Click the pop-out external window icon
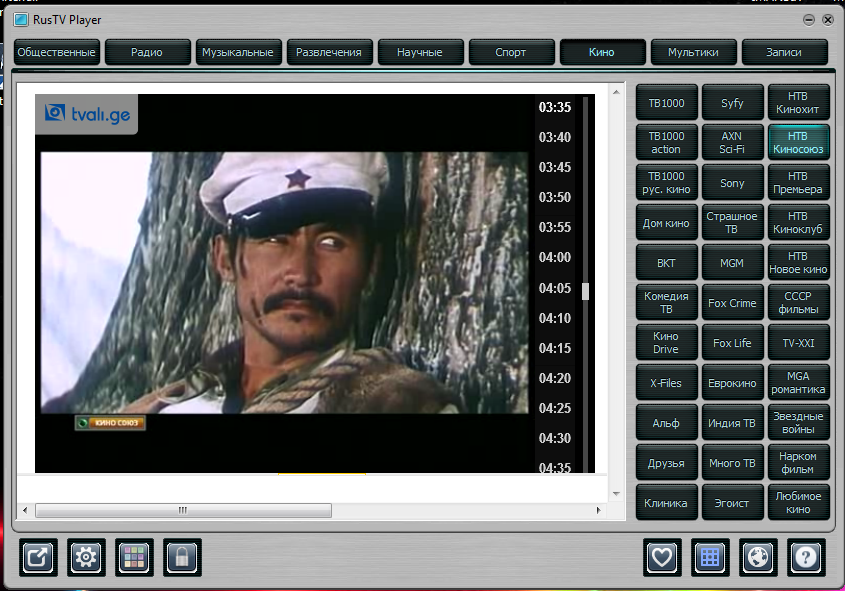Screen dimensions: 845x591 (39, 557)
